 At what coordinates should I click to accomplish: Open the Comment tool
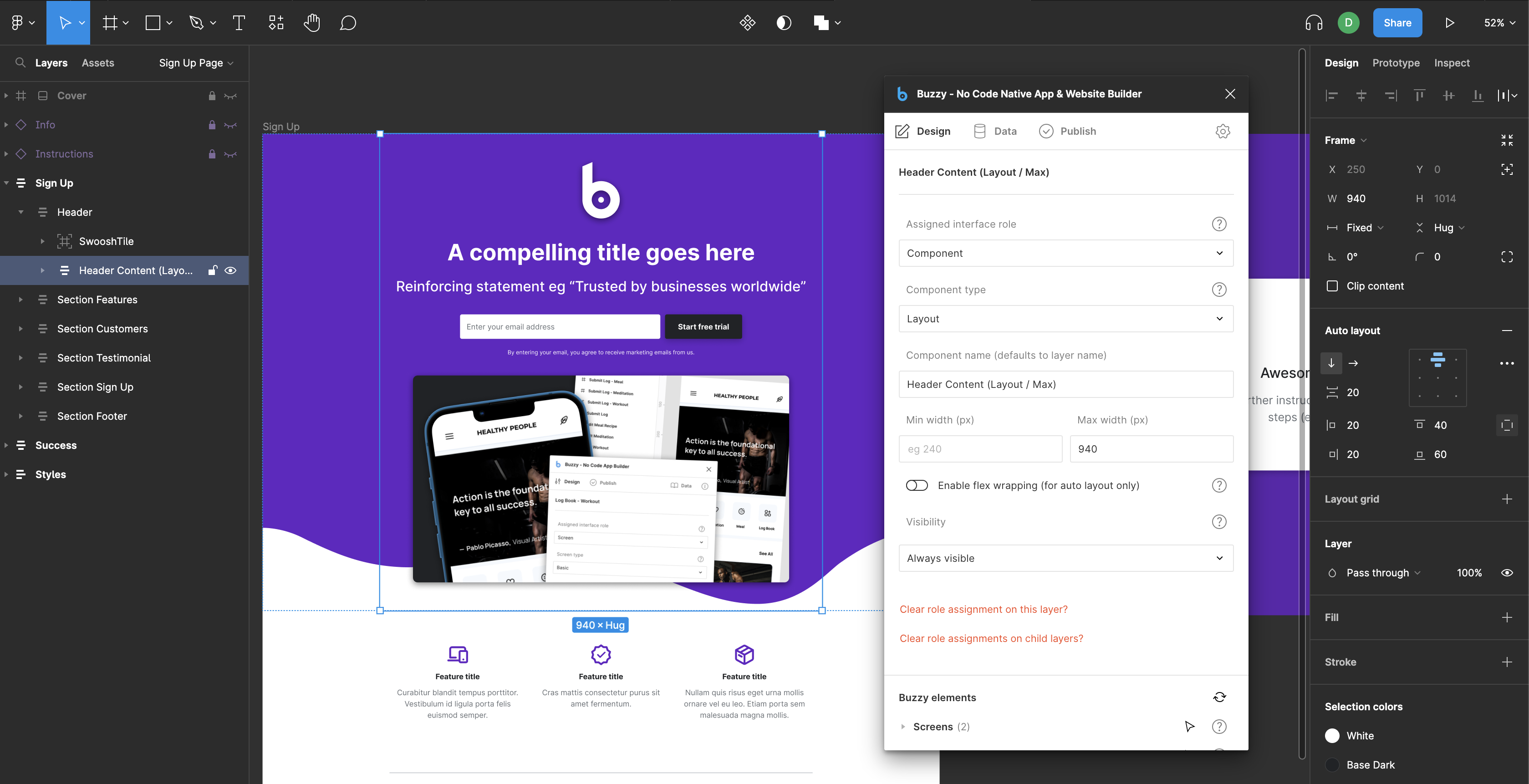[348, 23]
